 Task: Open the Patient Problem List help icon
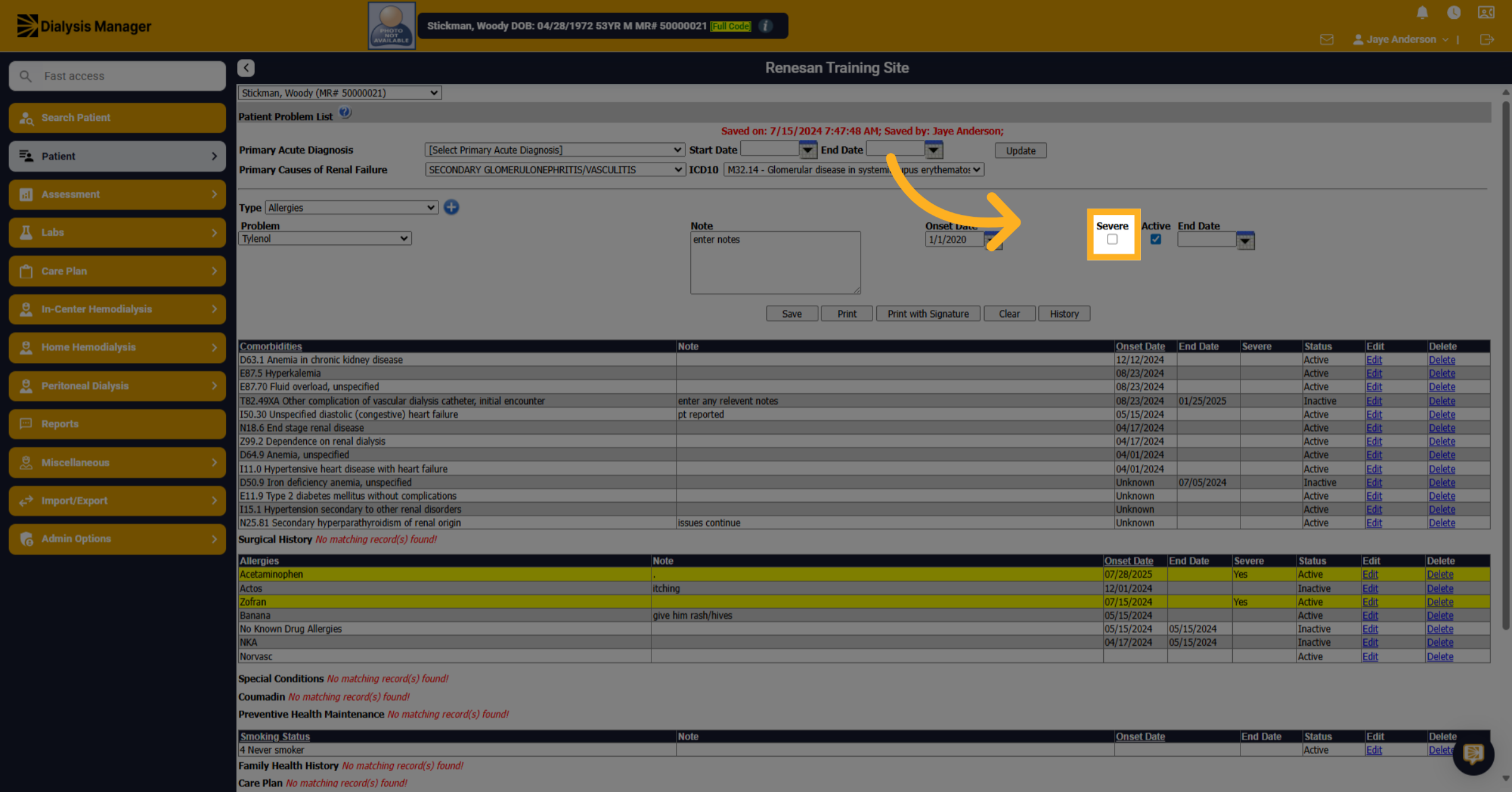coord(345,113)
